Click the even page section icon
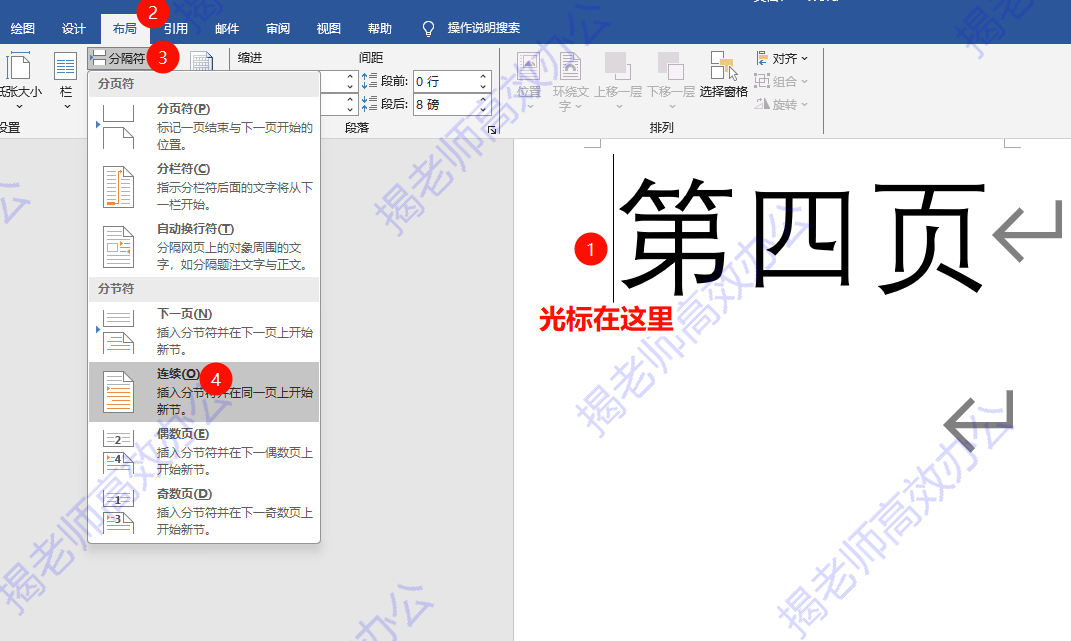The height and width of the screenshot is (641, 1071). [x=118, y=452]
